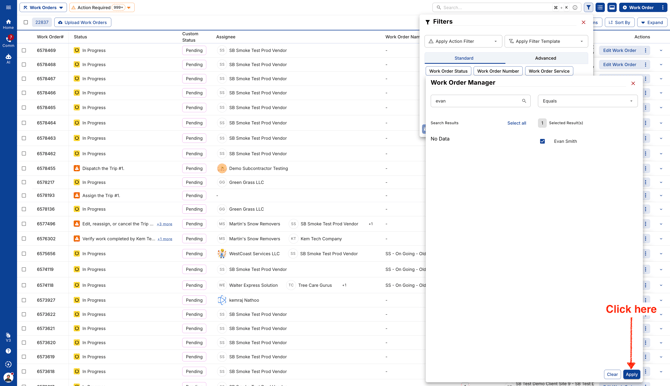The width and height of the screenshot is (670, 386).
Task: Toggle the filter funnel icon in toolbar
Action: [x=588, y=7]
